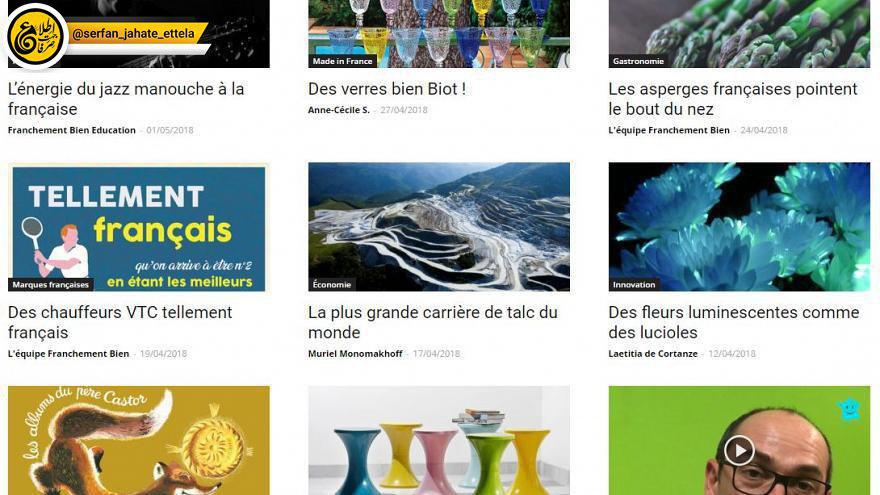This screenshot has width=880, height=495.
Task: Open article 'L'énergie du jazz manouche à la française'
Action: coord(126,99)
